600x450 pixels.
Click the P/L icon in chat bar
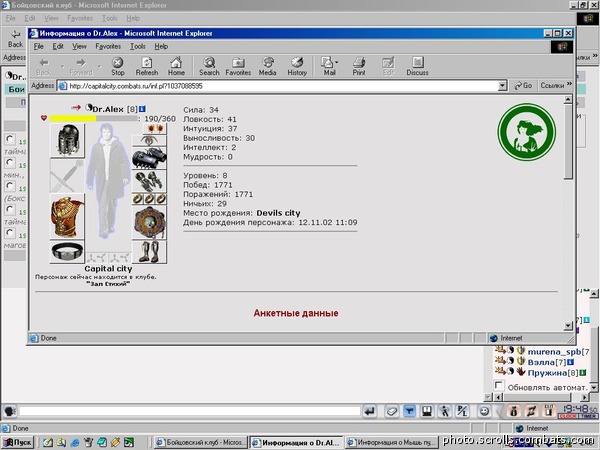pos(462,411)
